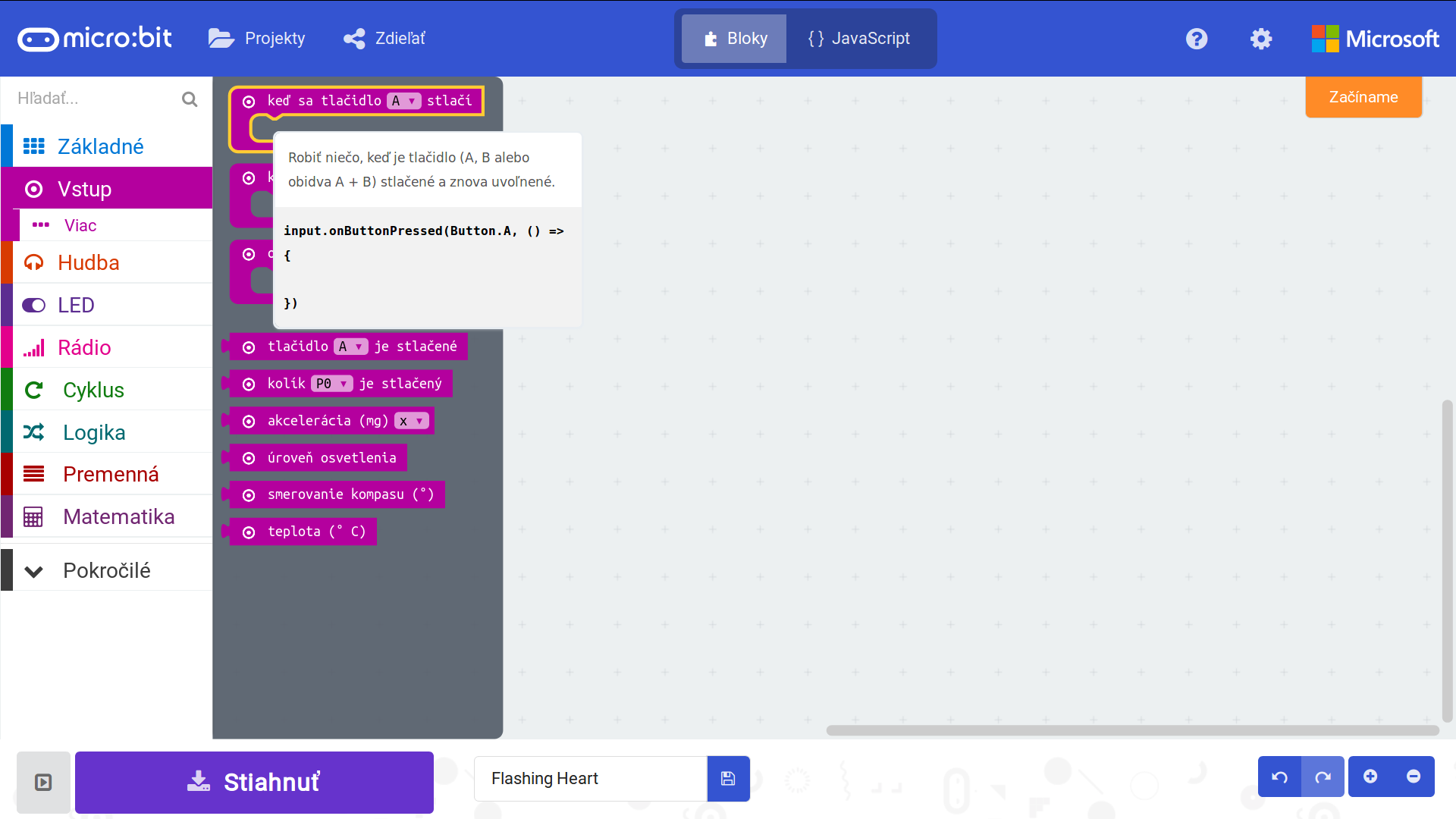Open the settings gear menu
Image resolution: width=1456 pixels, height=819 pixels.
[1261, 39]
